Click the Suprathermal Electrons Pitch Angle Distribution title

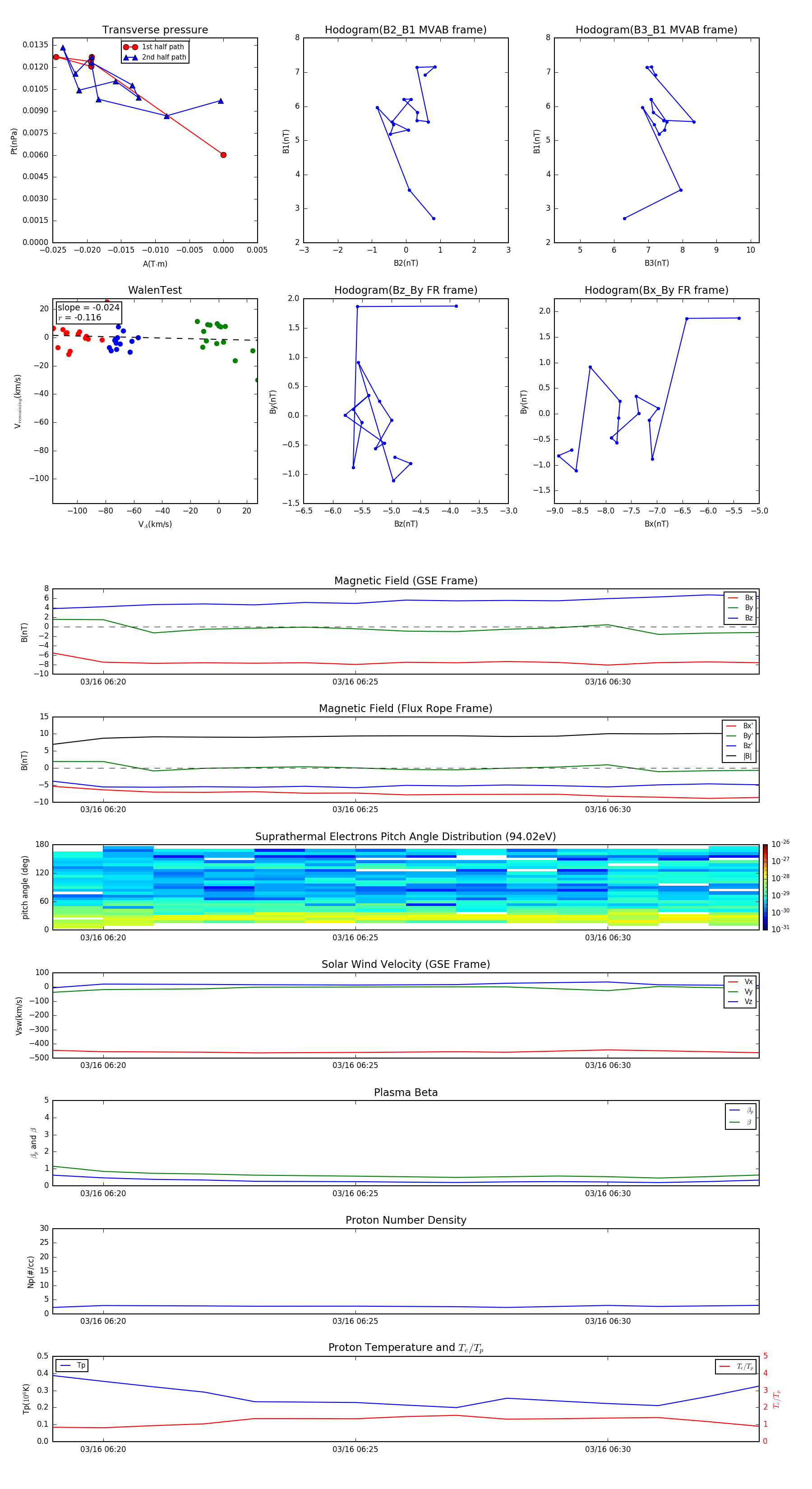[406, 837]
